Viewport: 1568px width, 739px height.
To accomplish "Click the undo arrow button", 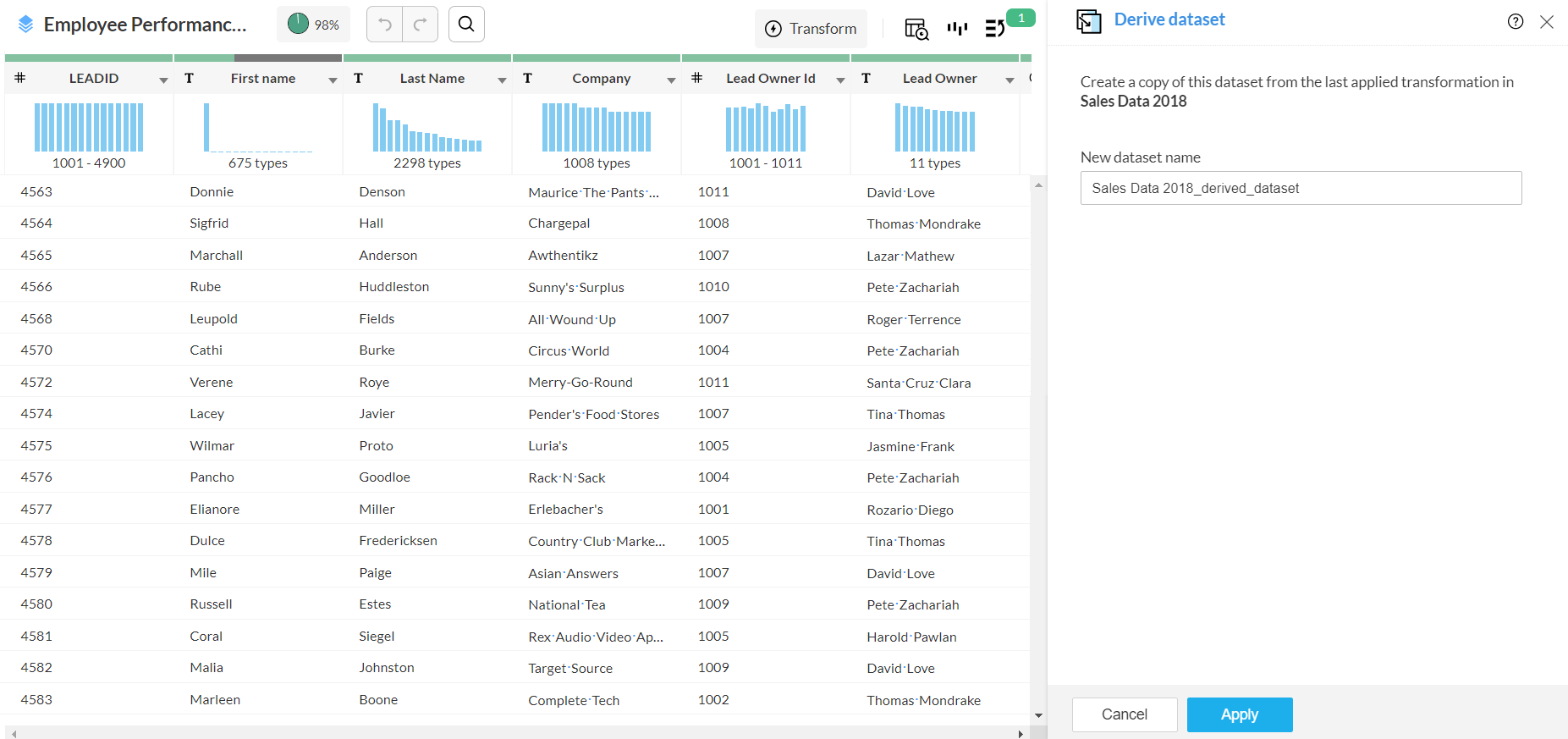I will 385,25.
